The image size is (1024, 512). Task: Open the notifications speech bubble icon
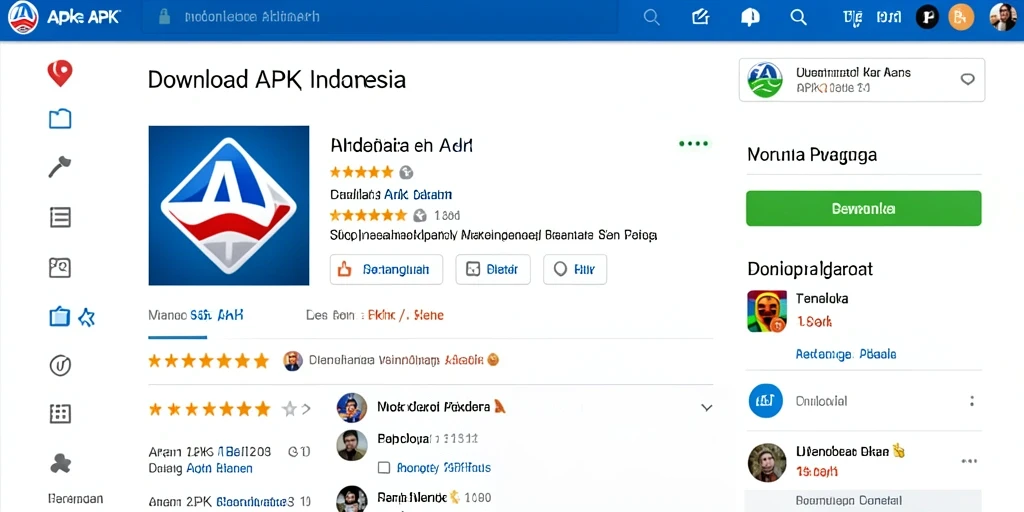point(750,18)
